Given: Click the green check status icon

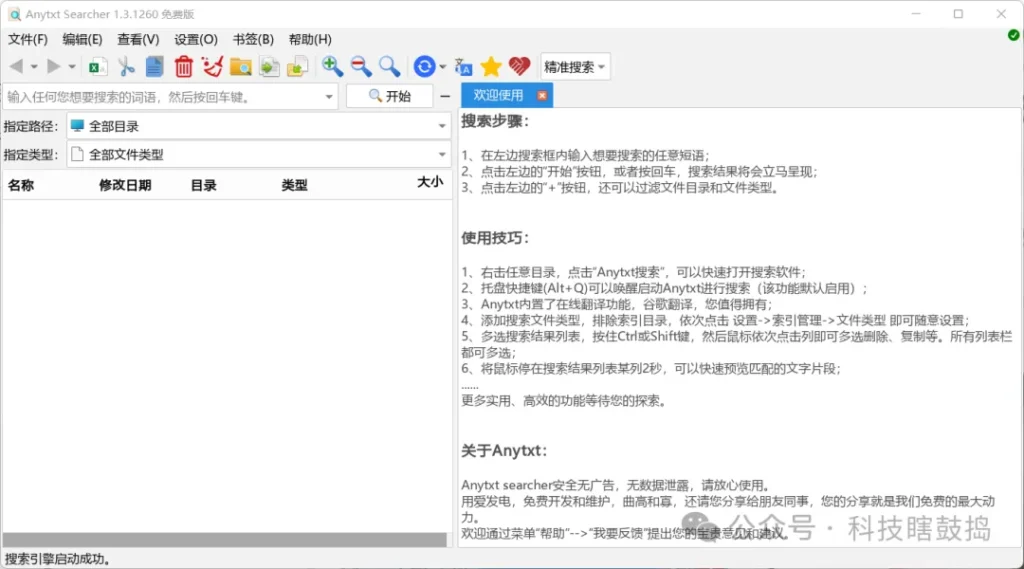Looking at the screenshot, I should [1013, 35].
